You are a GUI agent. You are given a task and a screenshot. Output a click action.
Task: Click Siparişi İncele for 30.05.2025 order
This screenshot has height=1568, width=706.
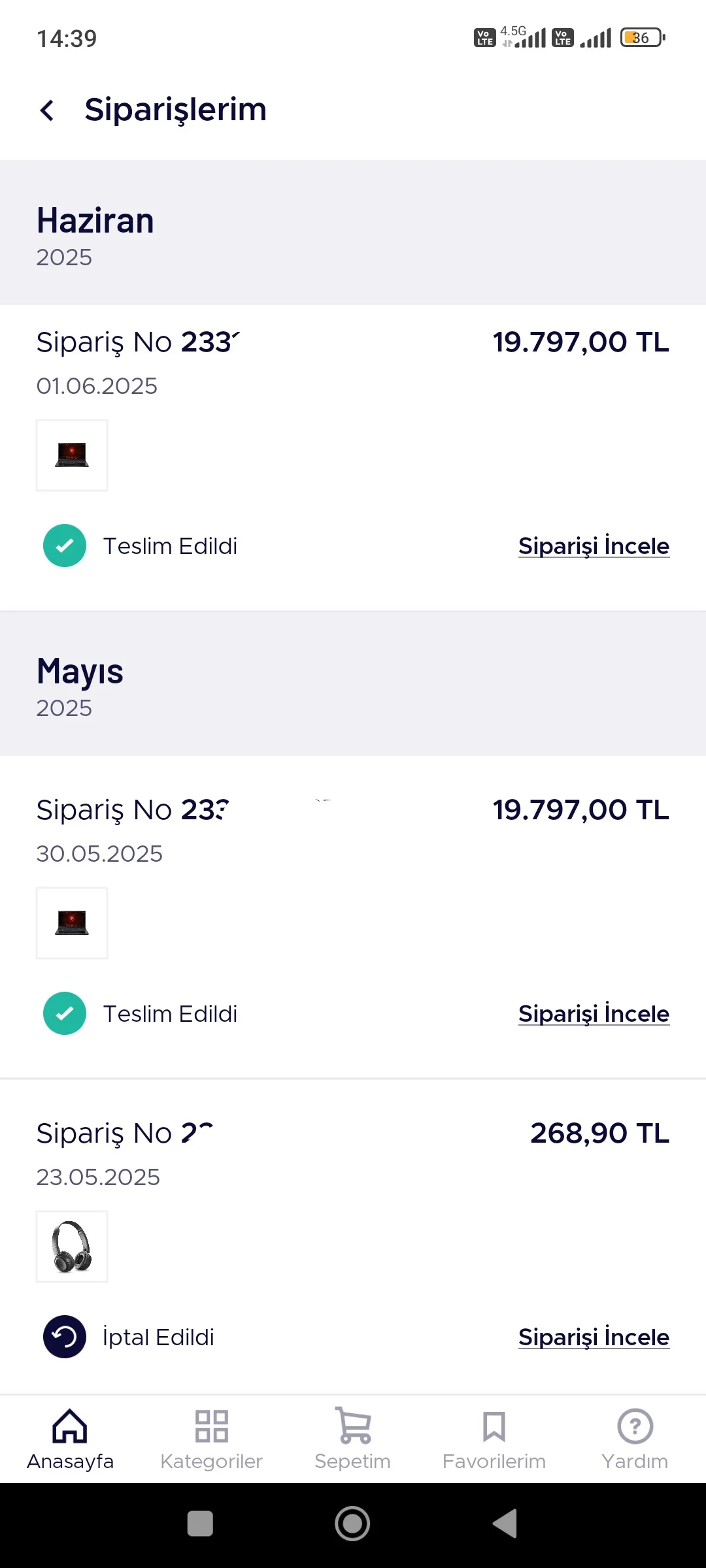[x=594, y=1014]
